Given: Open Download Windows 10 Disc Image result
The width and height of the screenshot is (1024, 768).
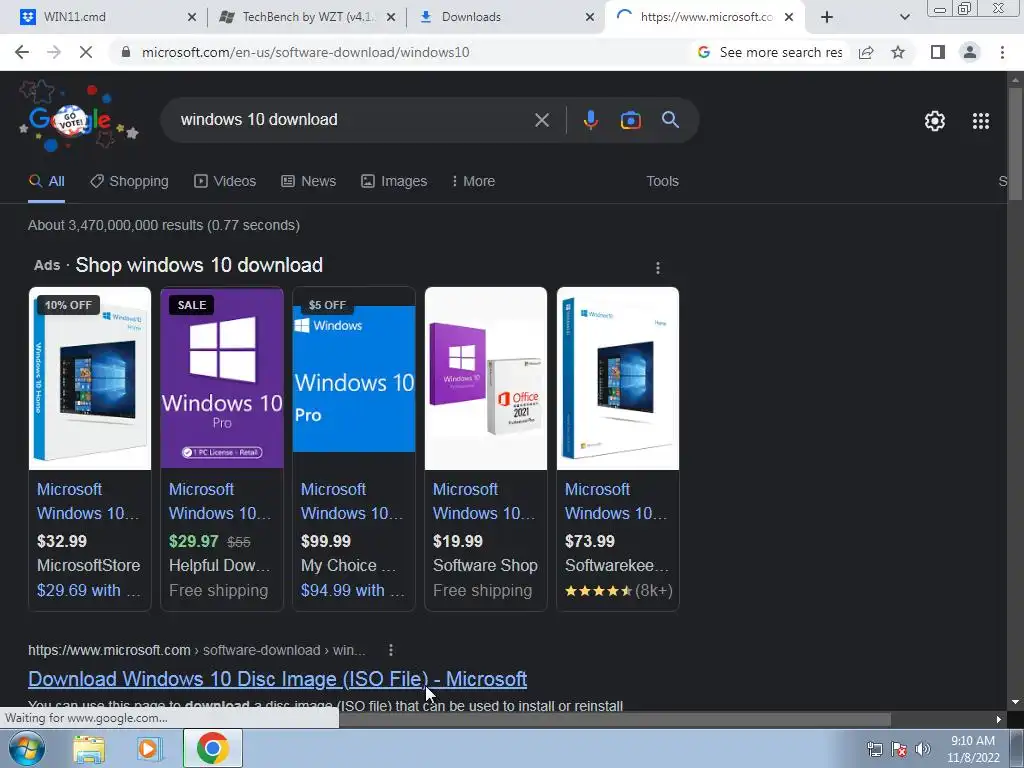Looking at the screenshot, I should pyautogui.click(x=278, y=679).
